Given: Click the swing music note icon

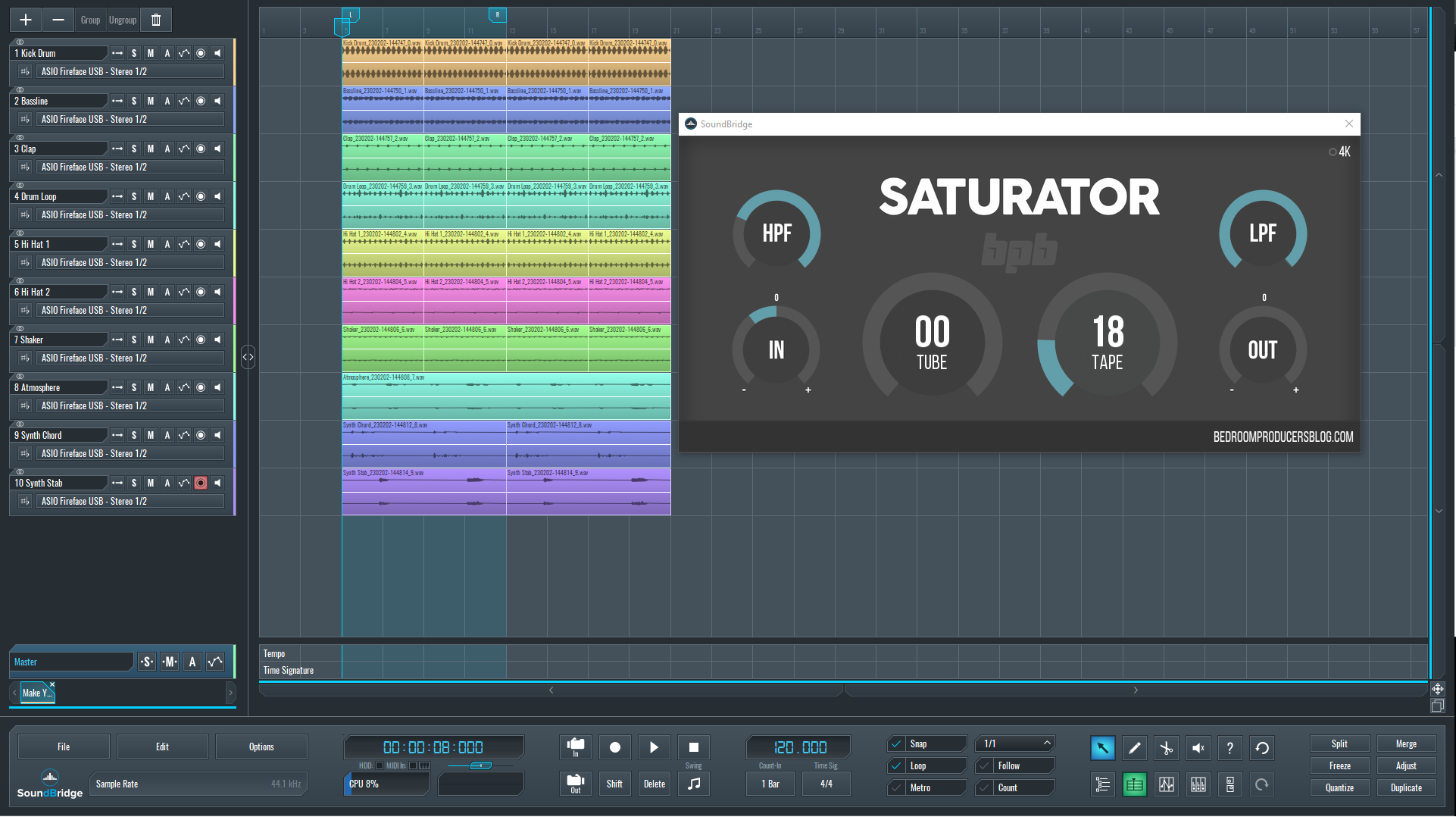Looking at the screenshot, I should click(694, 784).
